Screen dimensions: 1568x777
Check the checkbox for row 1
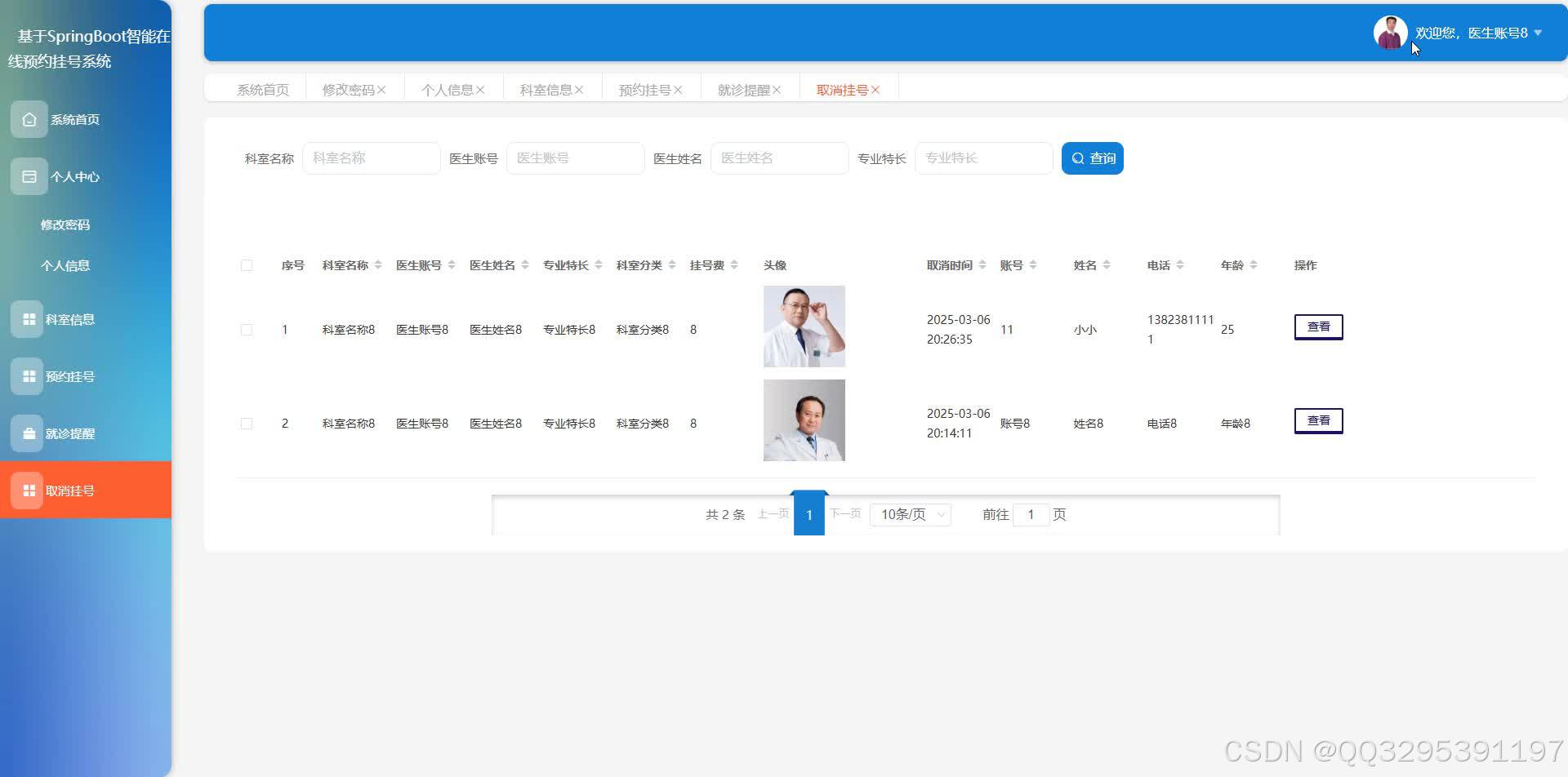coord(247,329)
